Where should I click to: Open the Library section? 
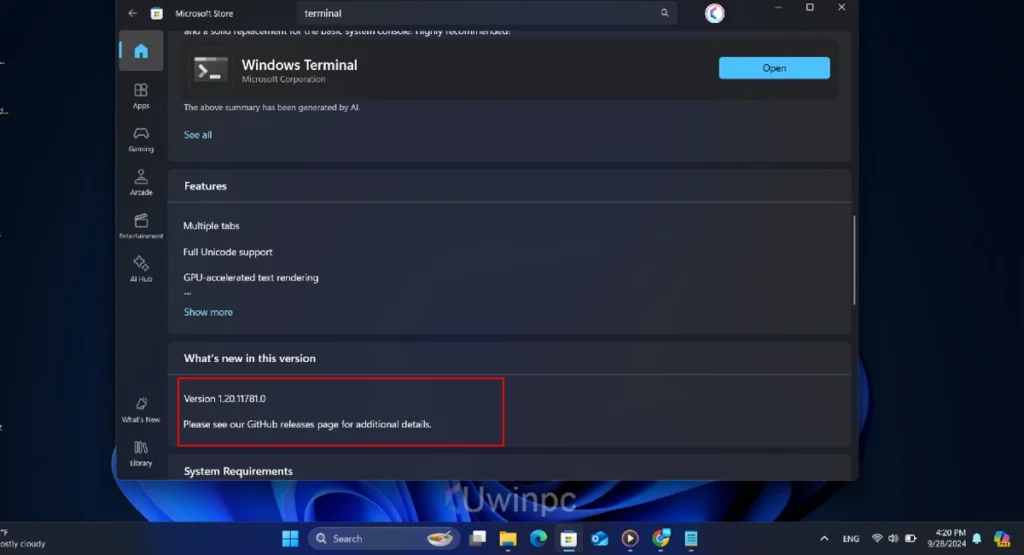pyautogui.click(x=141, y=453)
